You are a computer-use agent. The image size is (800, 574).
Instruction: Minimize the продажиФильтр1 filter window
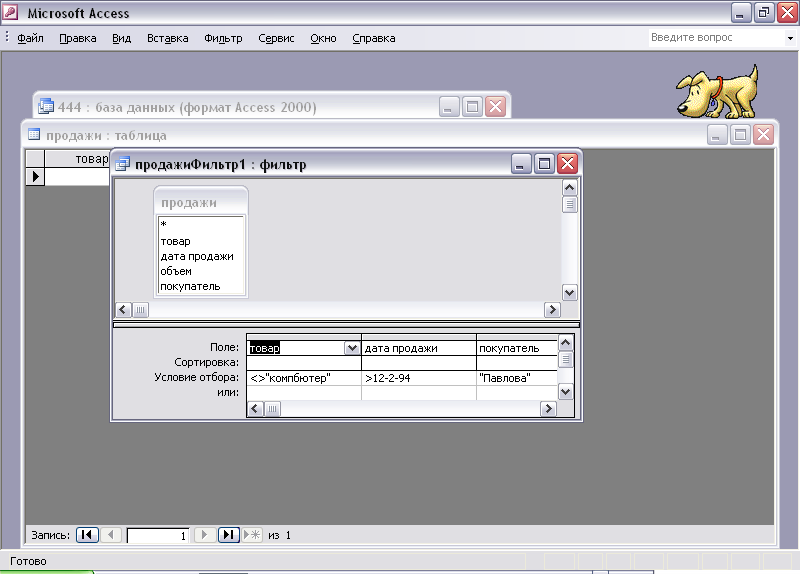click(521, 164)
